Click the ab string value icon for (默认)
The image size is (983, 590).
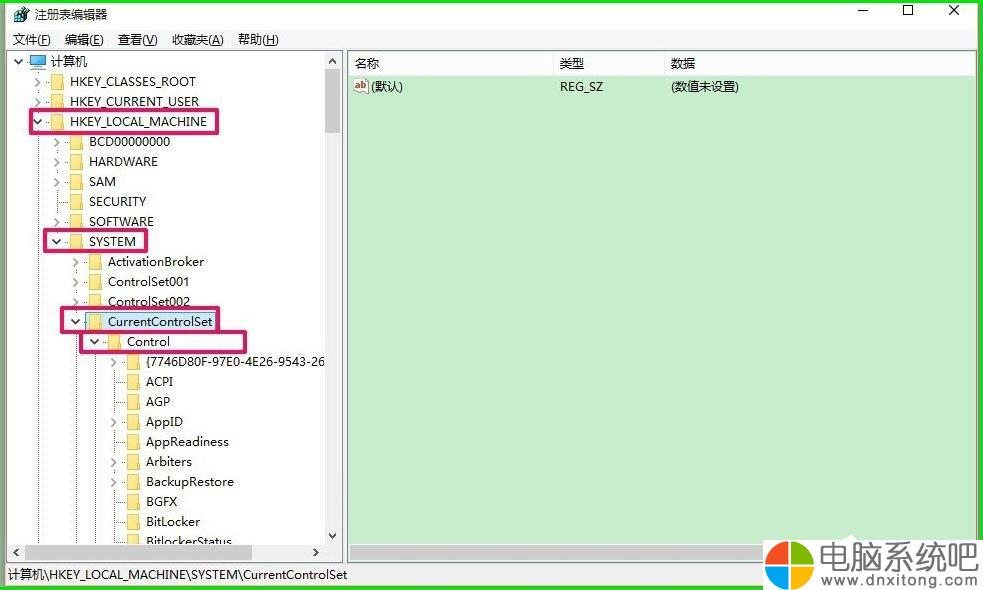[x=360, y=86]
